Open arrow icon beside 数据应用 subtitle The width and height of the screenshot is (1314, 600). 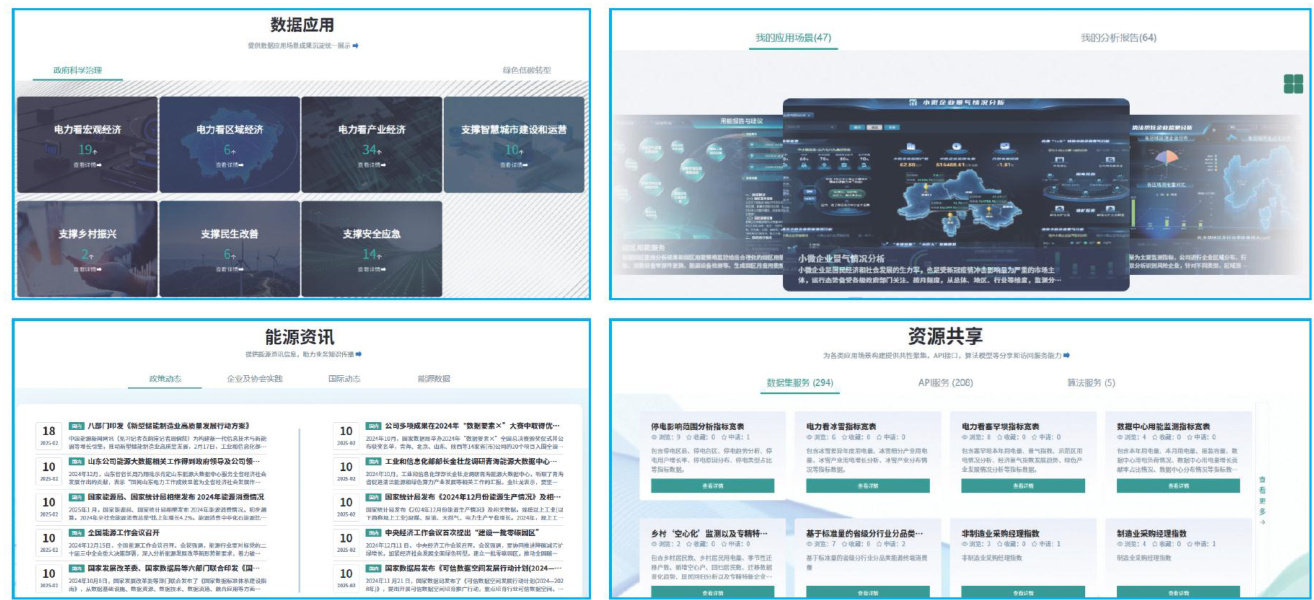point(355,46)
